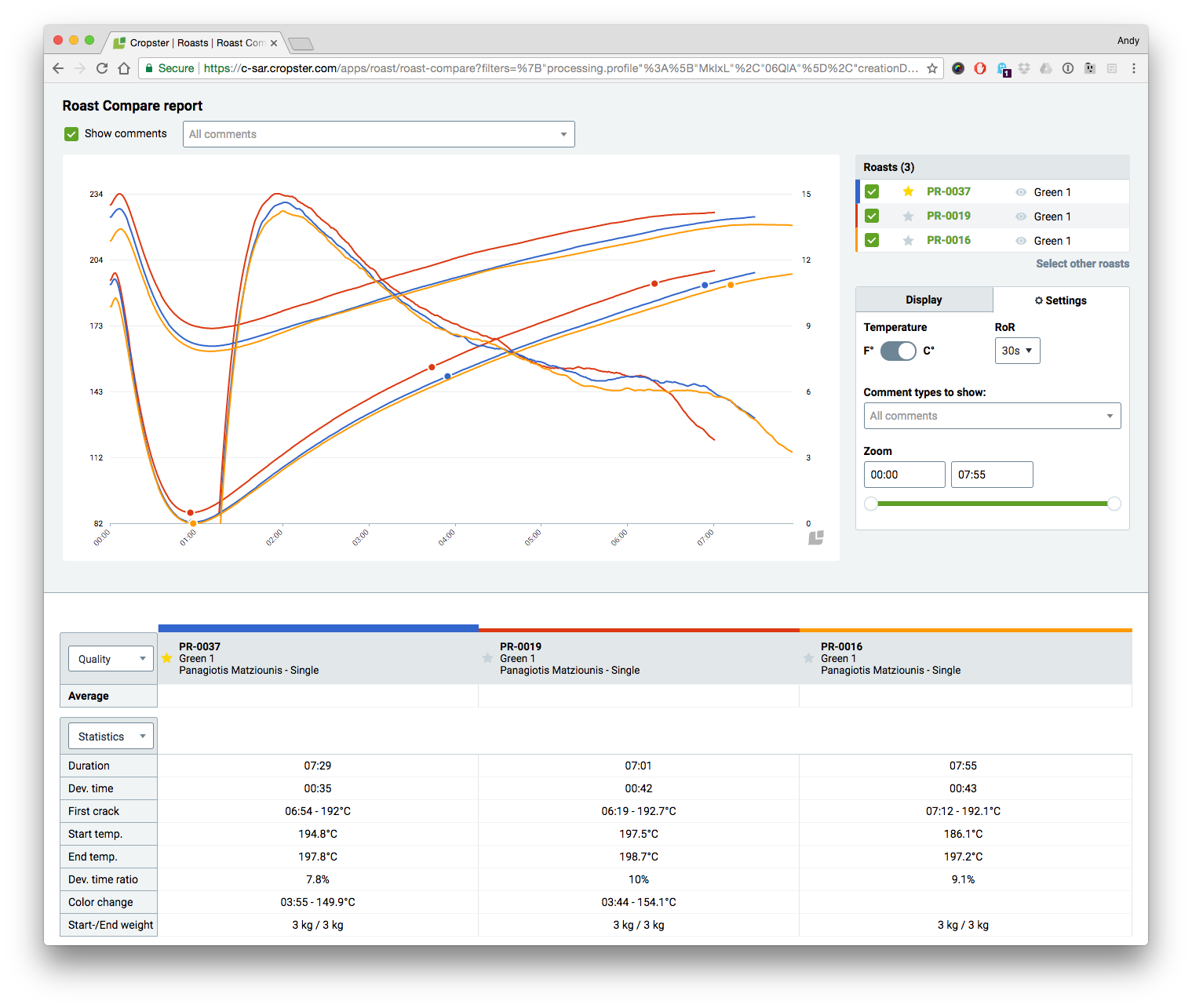
Task: Go to browser home page icon
Action: click(x=124, y=68)
